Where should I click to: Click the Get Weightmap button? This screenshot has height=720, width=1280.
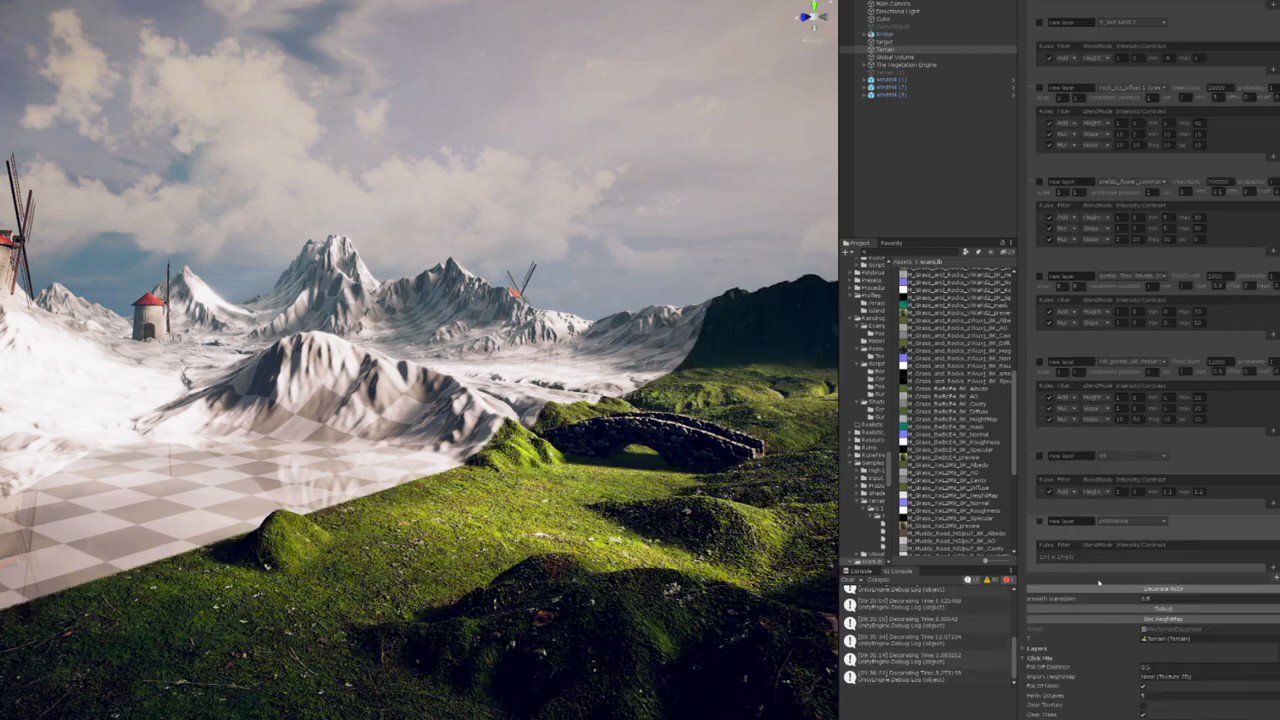[x=1163, y=619]
